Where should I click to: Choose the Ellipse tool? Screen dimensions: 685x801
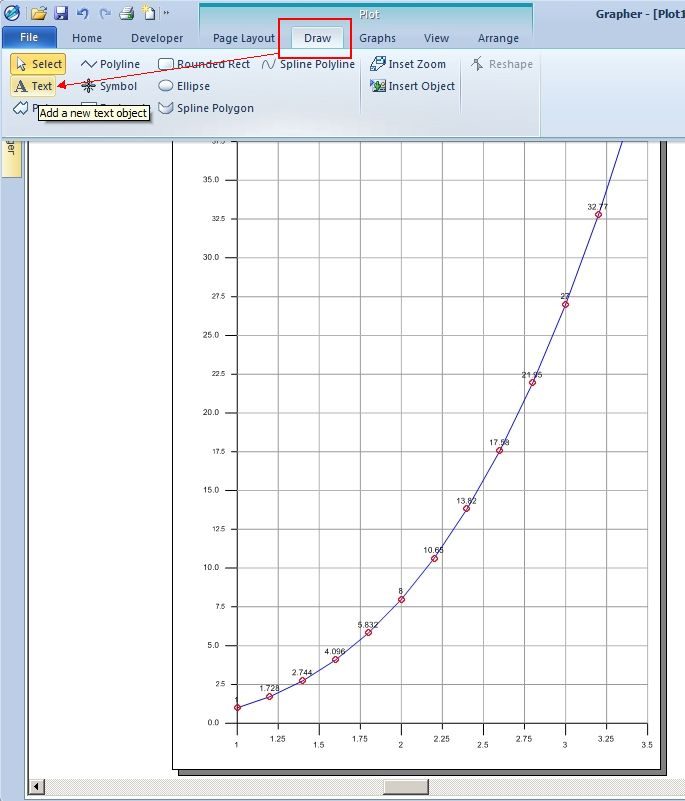(184, 86)
